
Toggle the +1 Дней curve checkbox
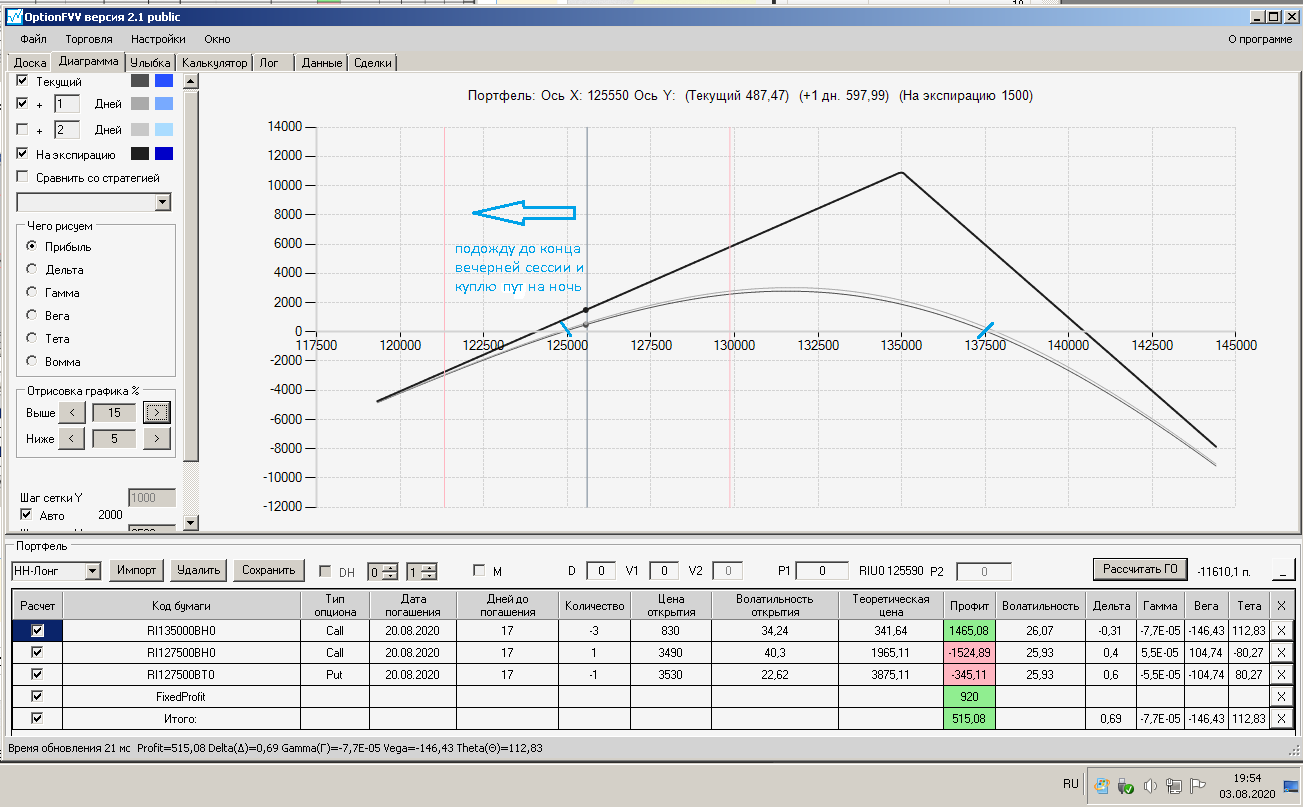(x=23, y=104)
